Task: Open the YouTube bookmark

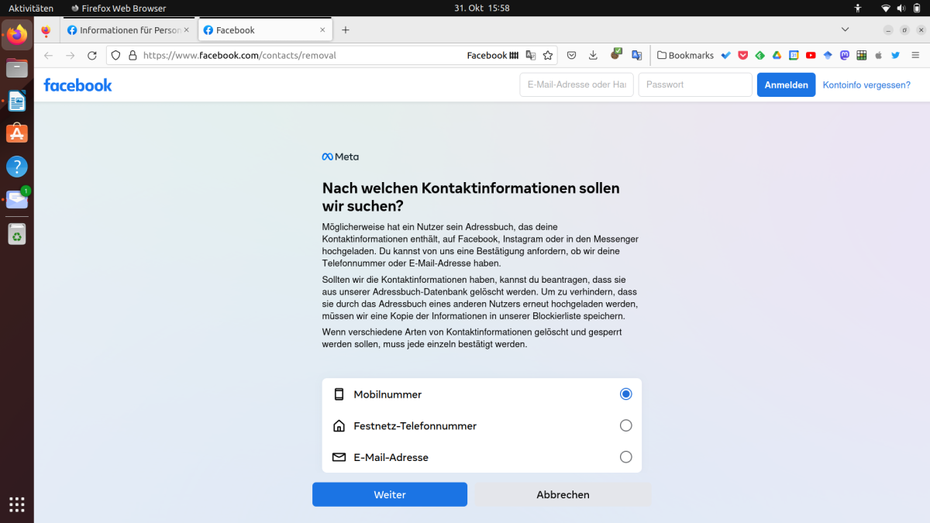Action: click(811, 55)
